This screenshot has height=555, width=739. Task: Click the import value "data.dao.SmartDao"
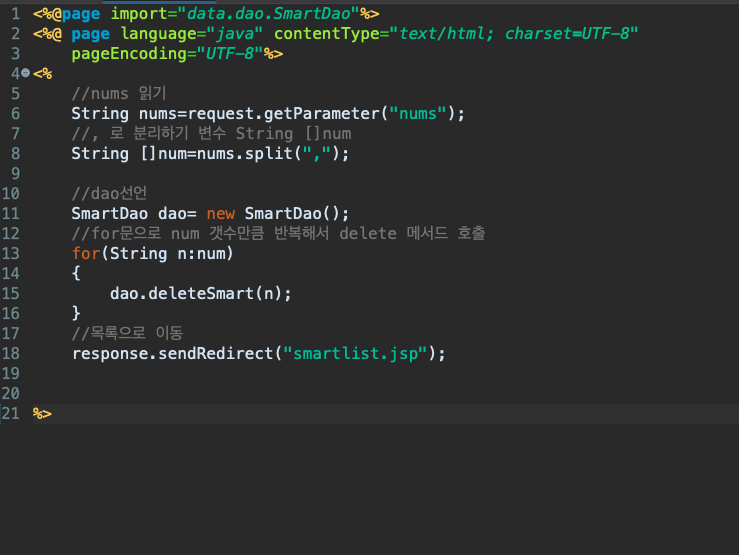click(269, 14)
